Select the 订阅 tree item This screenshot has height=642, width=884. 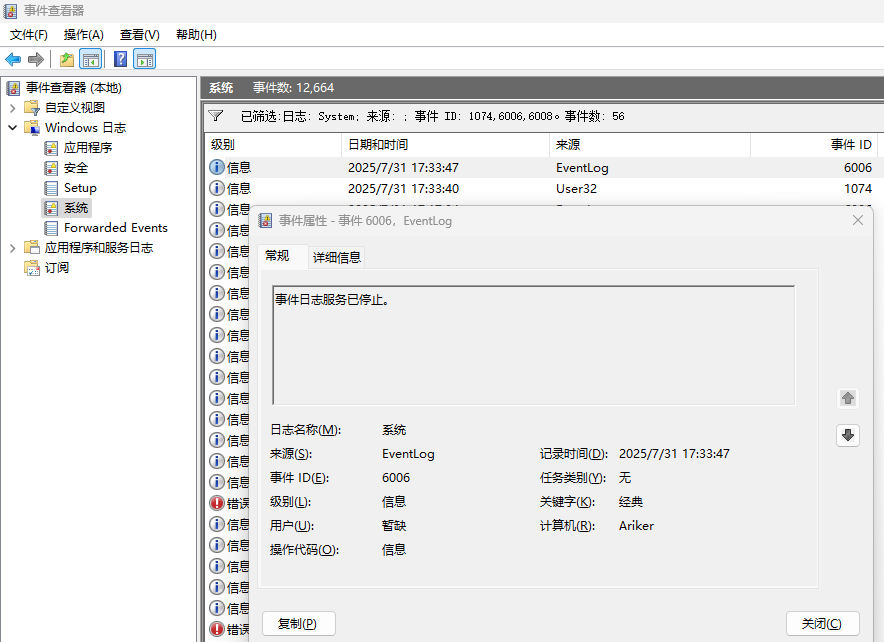pos(56,268)
